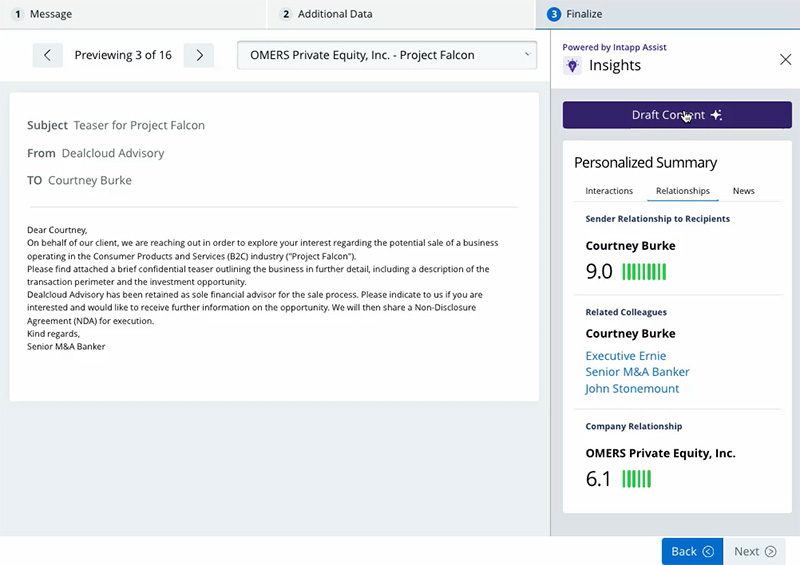This screenshot has width=800, height=565.
Task: Open the OMERS Private Equity recipient dropdown
Action: pos(387,55)
